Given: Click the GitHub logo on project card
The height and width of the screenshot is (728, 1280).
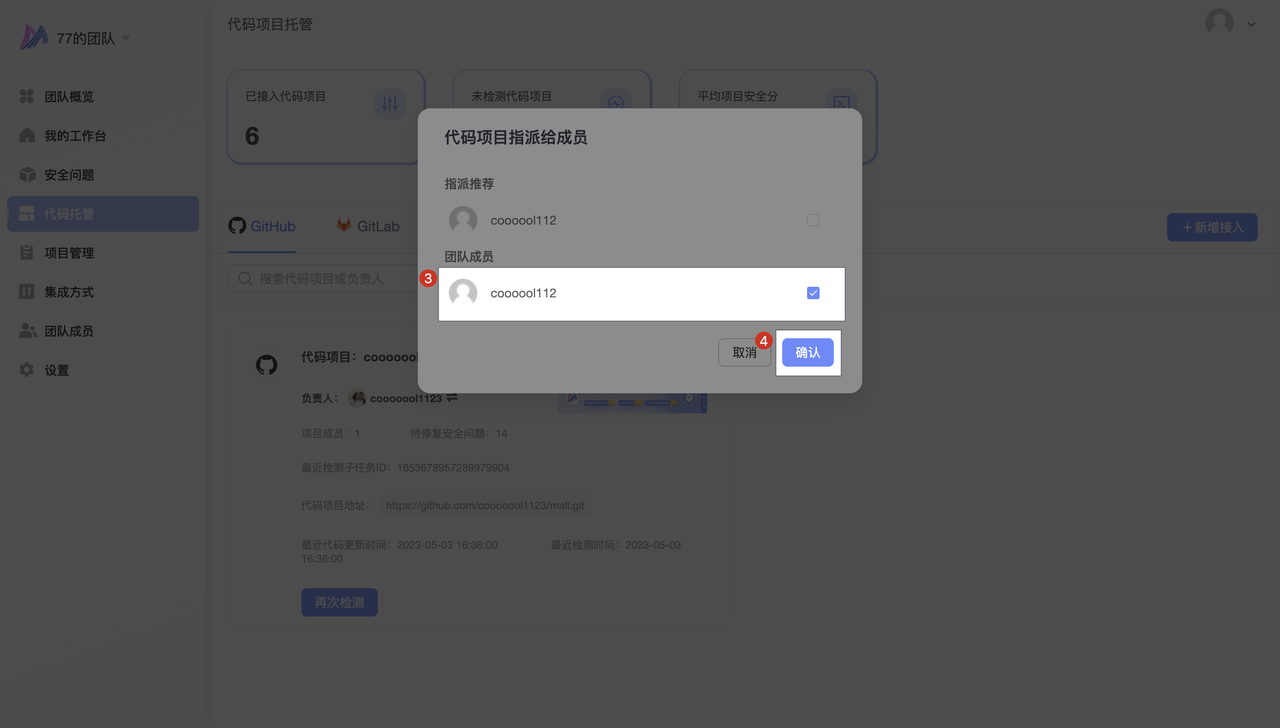Looking at the screenshot, I should (x=267, y=365).
